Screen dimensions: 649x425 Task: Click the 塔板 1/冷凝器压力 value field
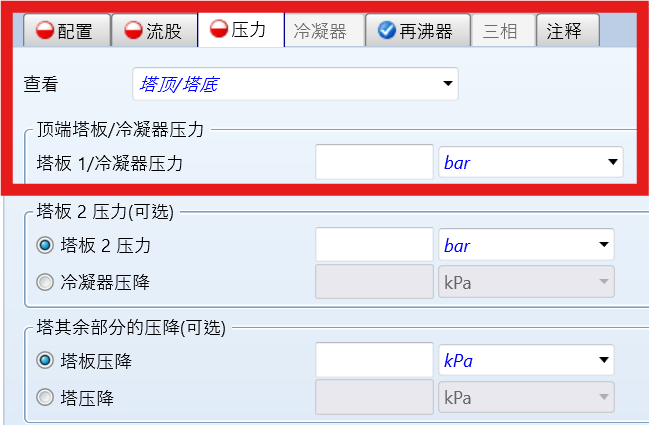tap(373, 162)
